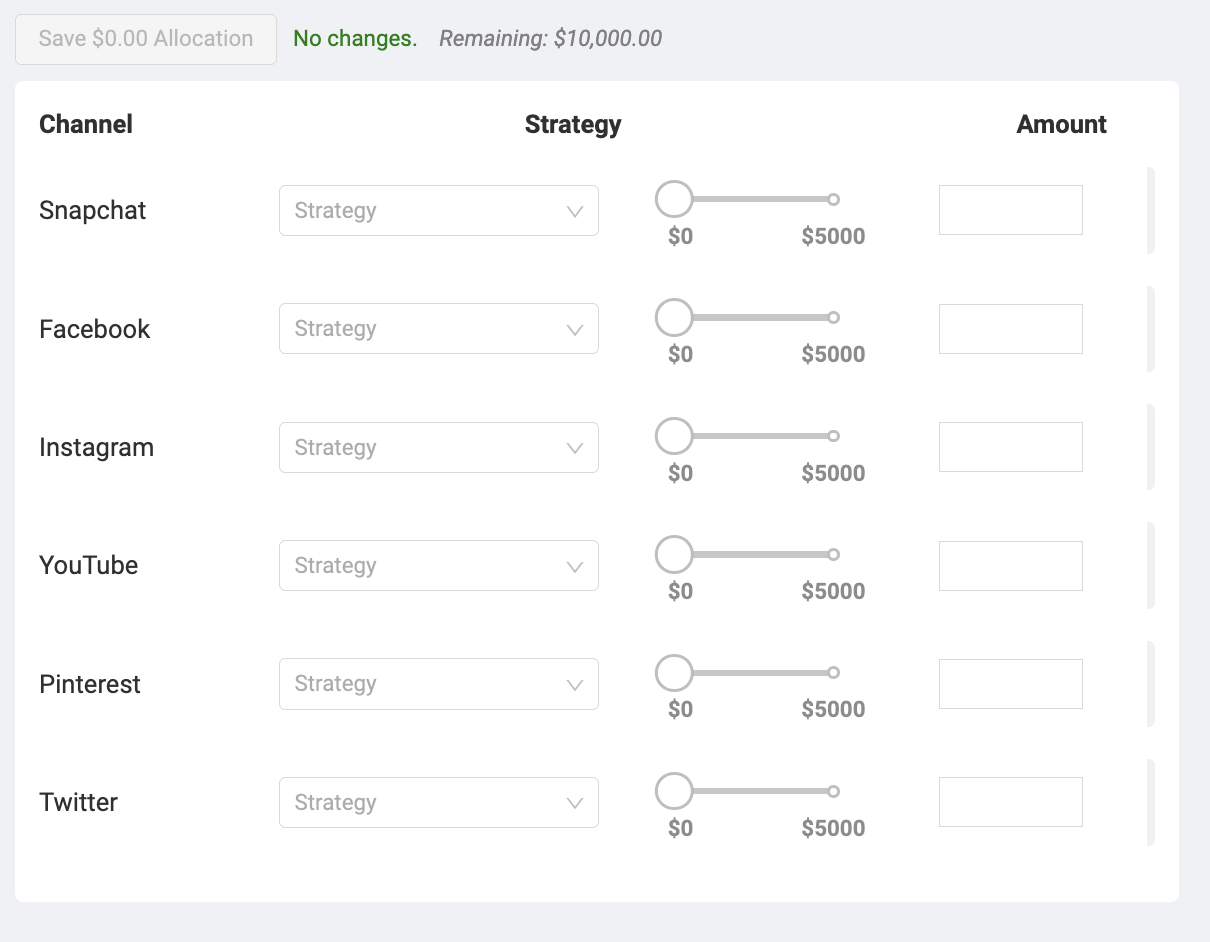Click the YouTube budget slider handle

[674, 554]
